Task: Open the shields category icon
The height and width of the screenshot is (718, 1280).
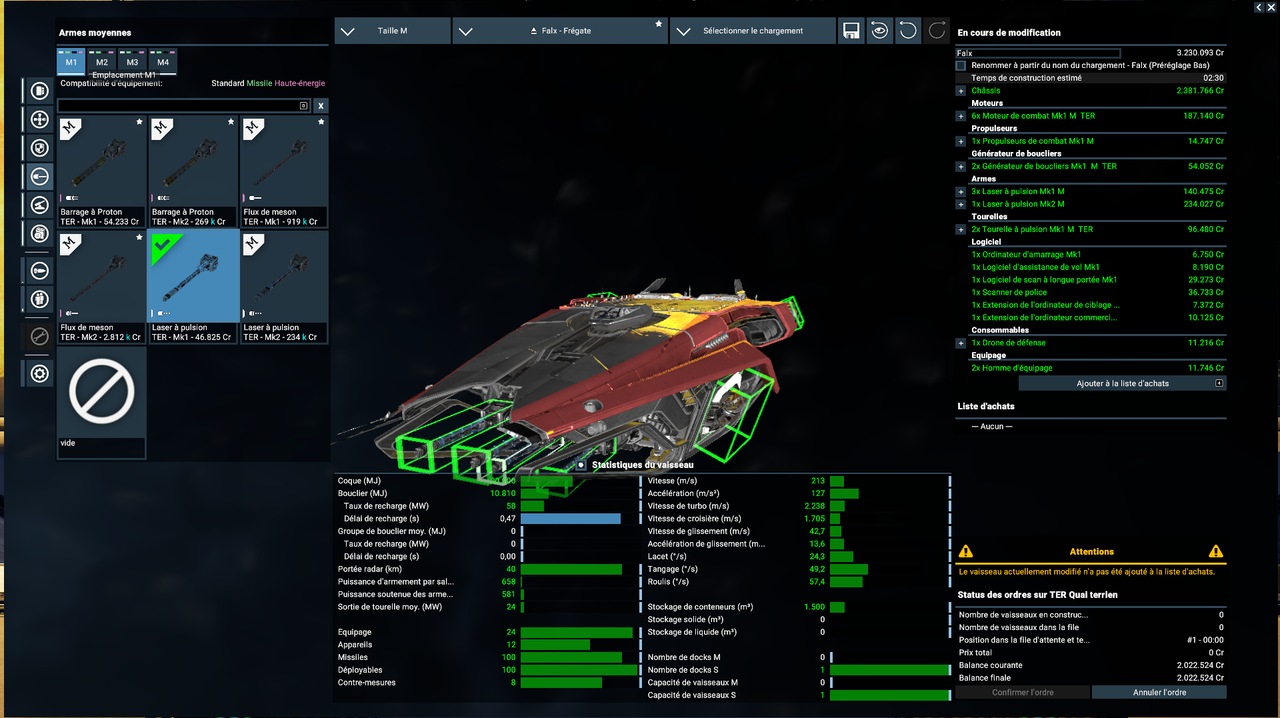Action: click(39, 148)
